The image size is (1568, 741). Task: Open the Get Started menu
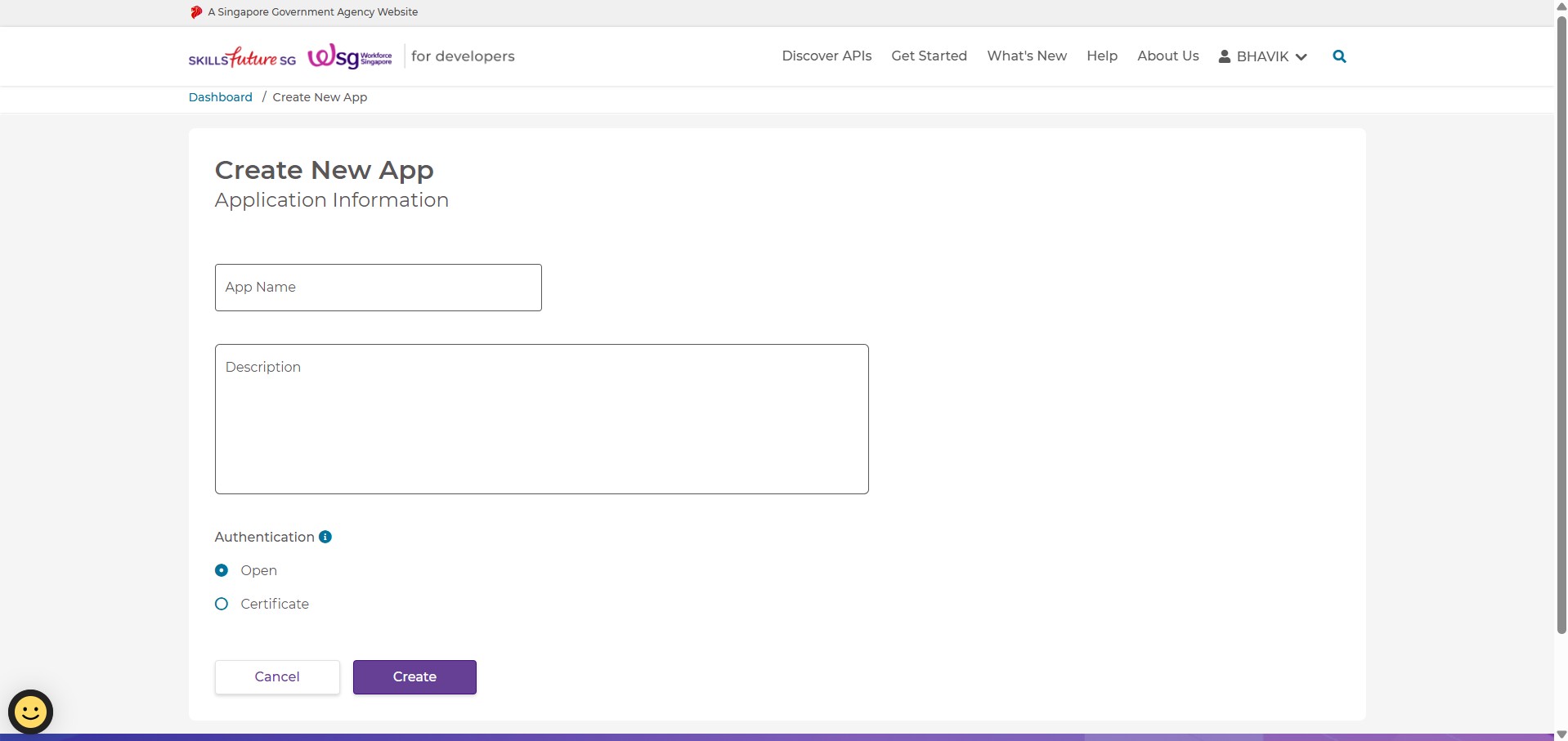pyautogui.click(x=929, y=56)
